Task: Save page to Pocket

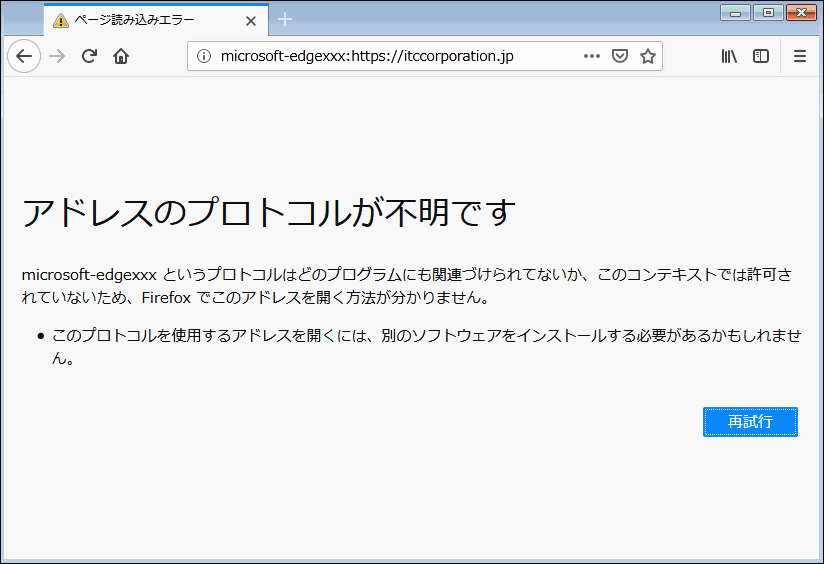Action: [620, 56]
